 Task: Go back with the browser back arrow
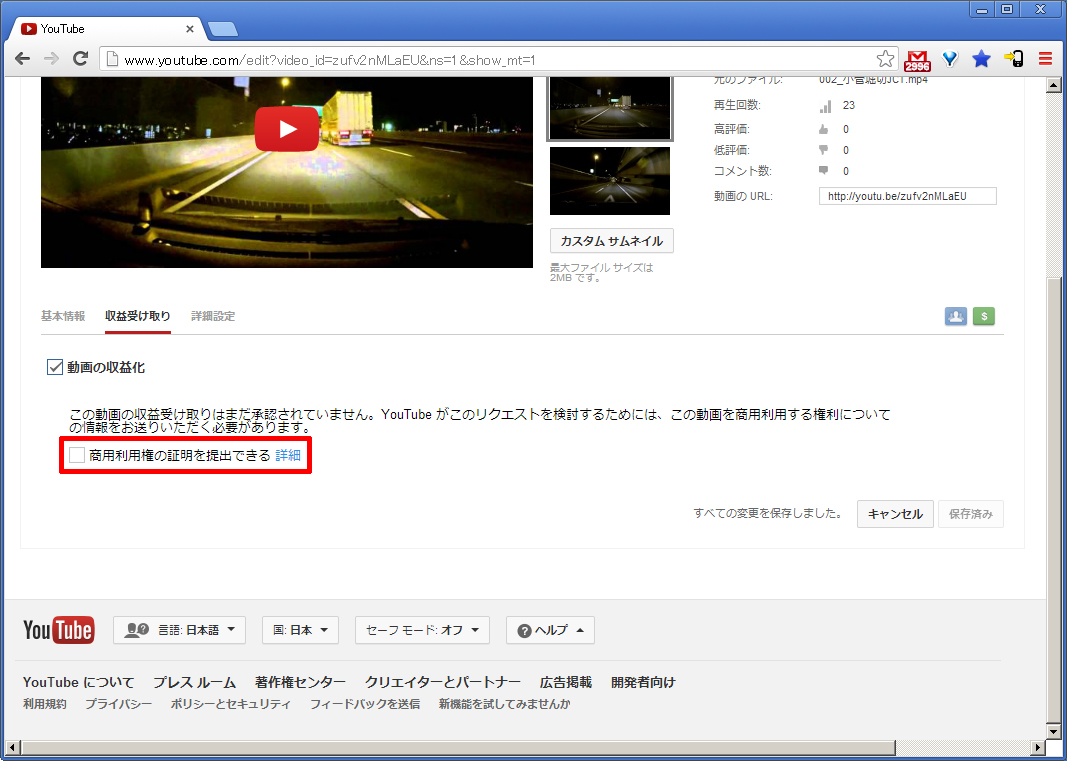point(22,59)
